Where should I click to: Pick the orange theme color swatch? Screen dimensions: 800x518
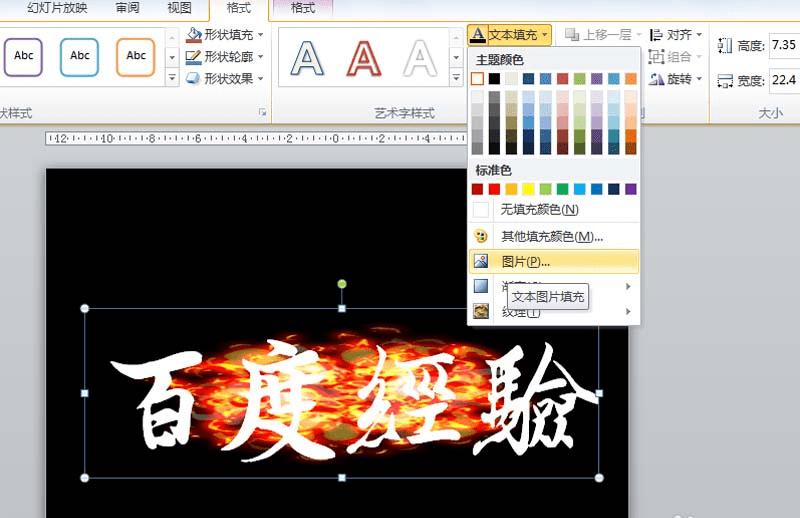(631, 79)
